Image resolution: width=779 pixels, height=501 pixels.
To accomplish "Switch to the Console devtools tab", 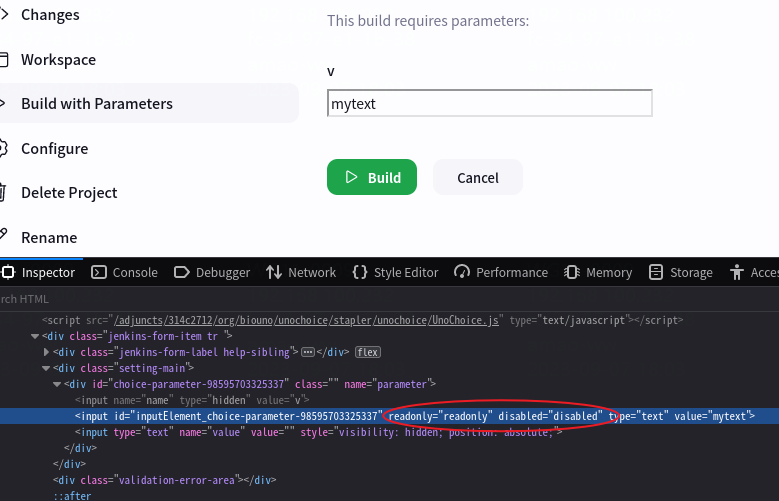I will click(124, 272).
